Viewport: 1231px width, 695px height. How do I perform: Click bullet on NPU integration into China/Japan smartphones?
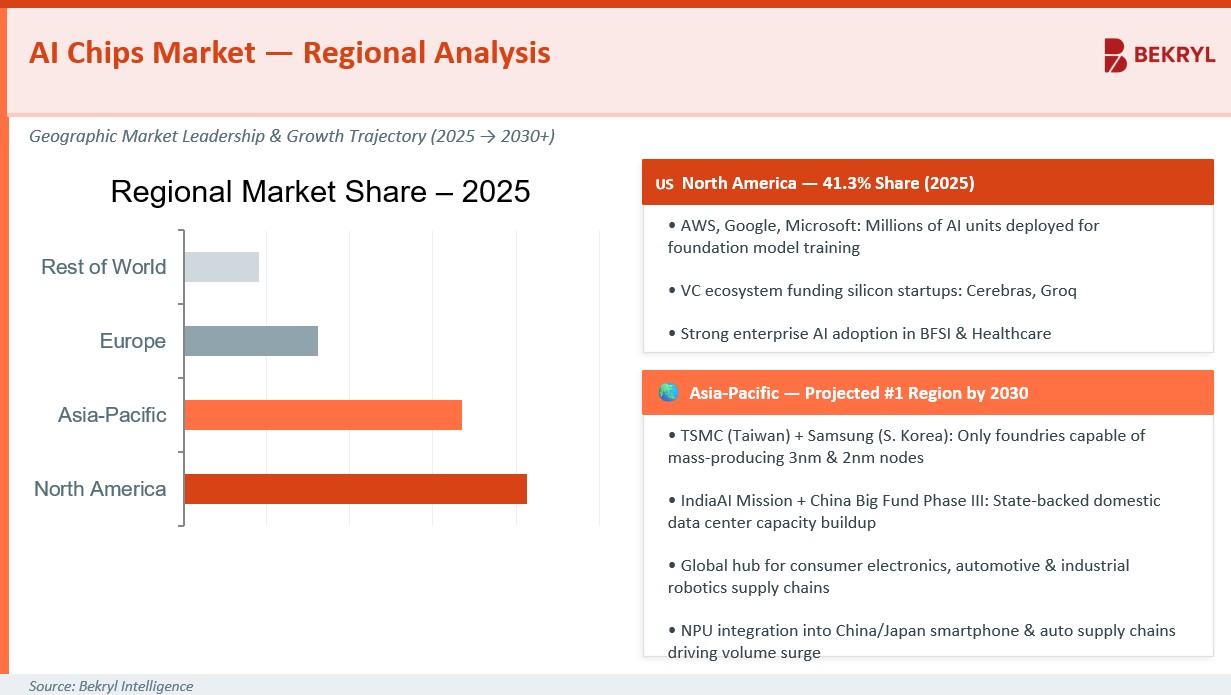tap(921, 641)
